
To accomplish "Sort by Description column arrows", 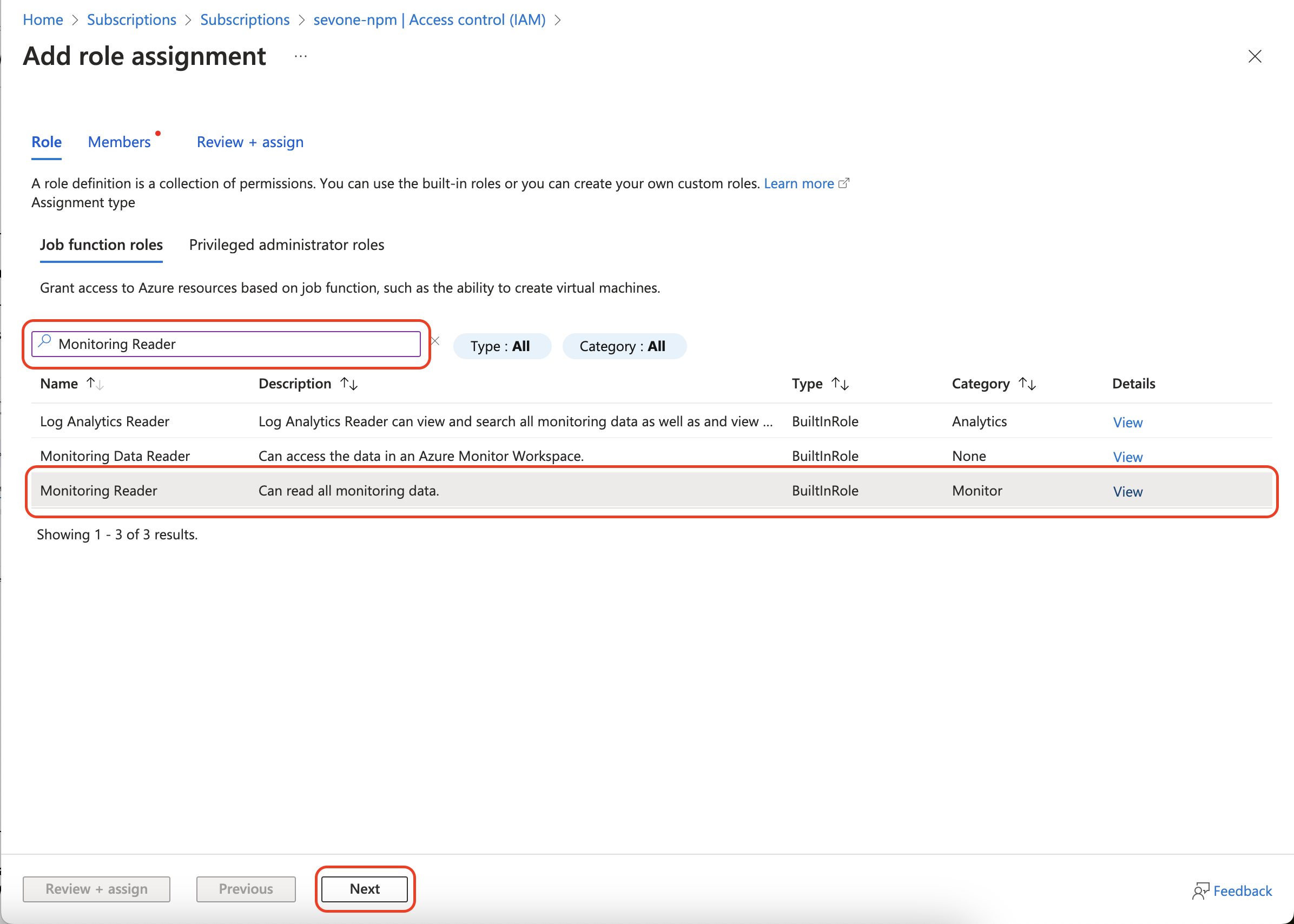I will (x=349, y=384).
